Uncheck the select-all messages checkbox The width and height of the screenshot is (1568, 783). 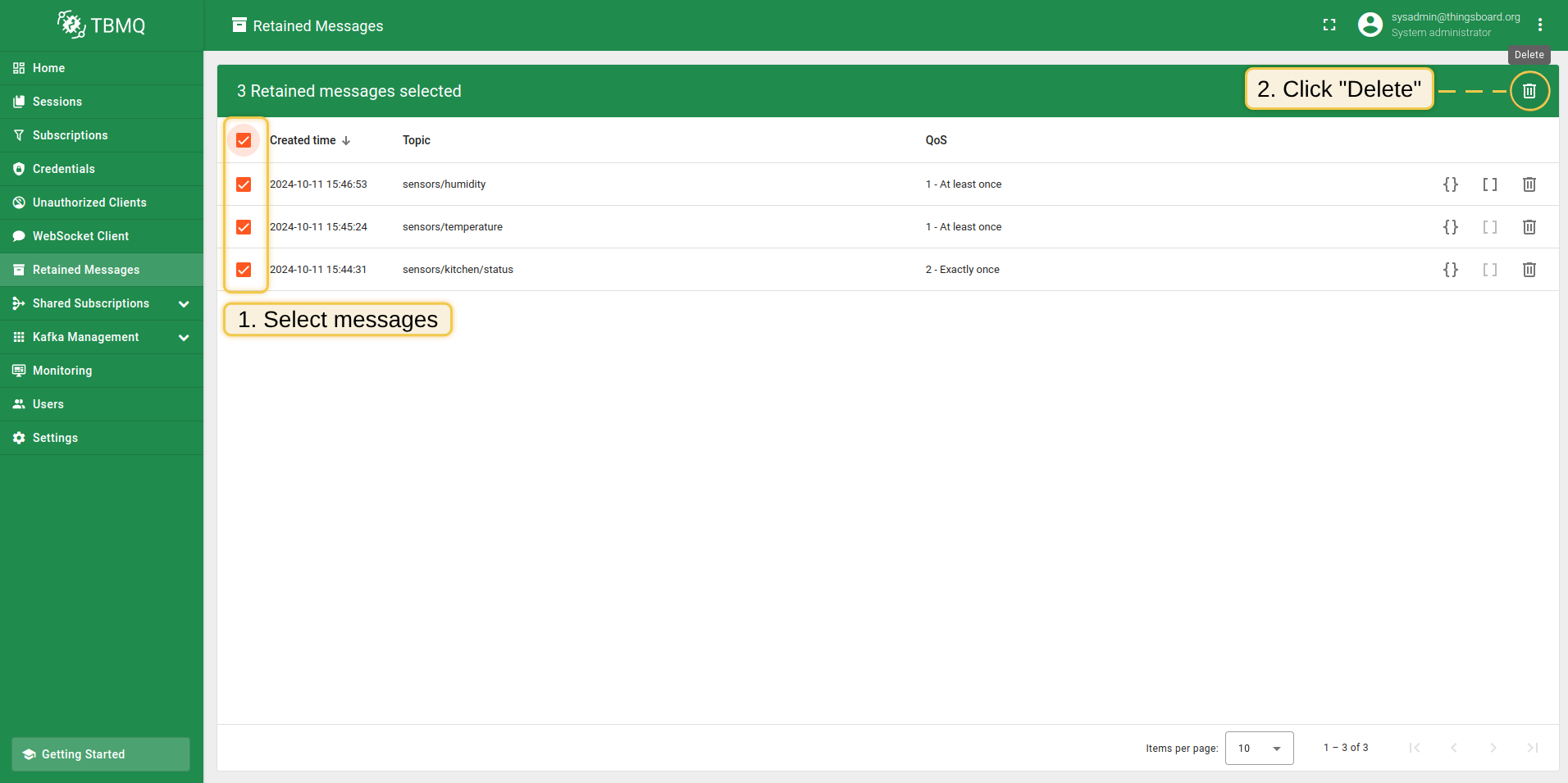(x=244, y=139)
